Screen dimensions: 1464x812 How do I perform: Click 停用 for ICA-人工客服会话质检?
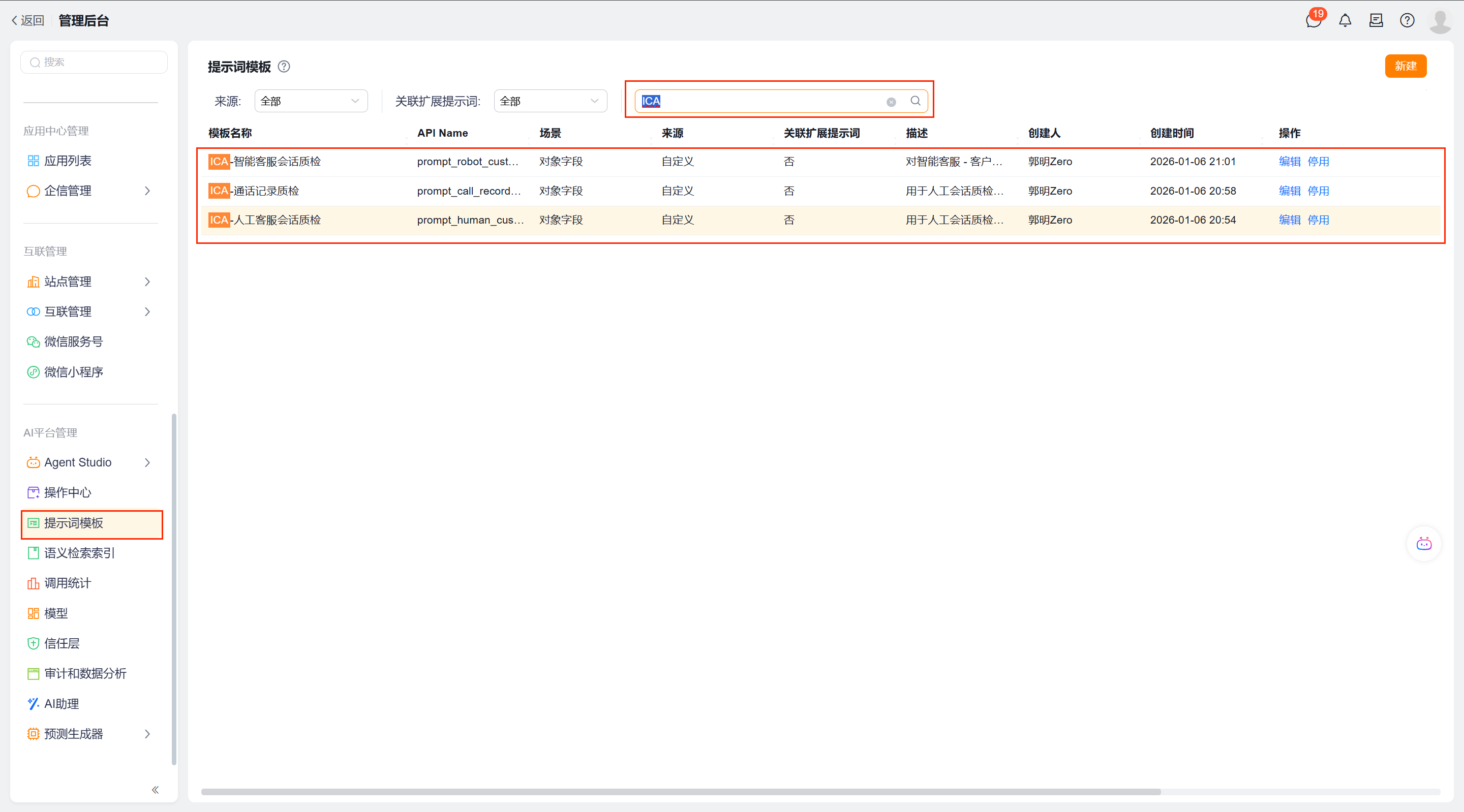1318,220
